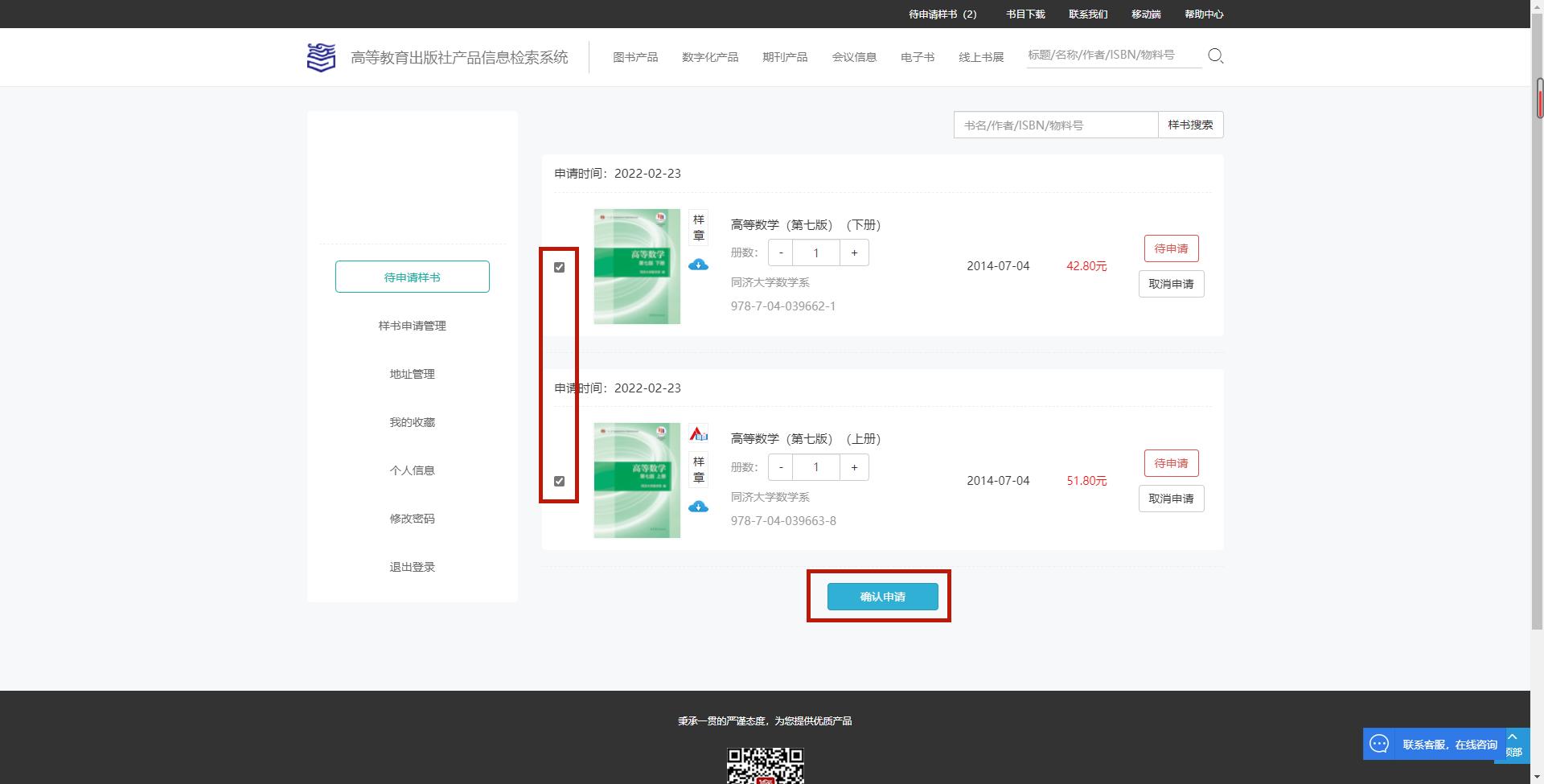Increase 册数 with the plus stepper for 上册
1544x784 pixels.
853,466
